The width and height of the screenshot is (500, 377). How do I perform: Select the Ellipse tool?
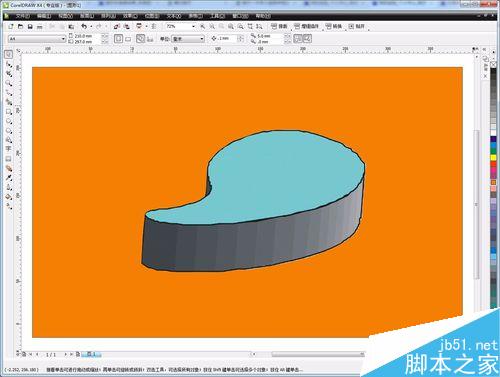(9, 121)
